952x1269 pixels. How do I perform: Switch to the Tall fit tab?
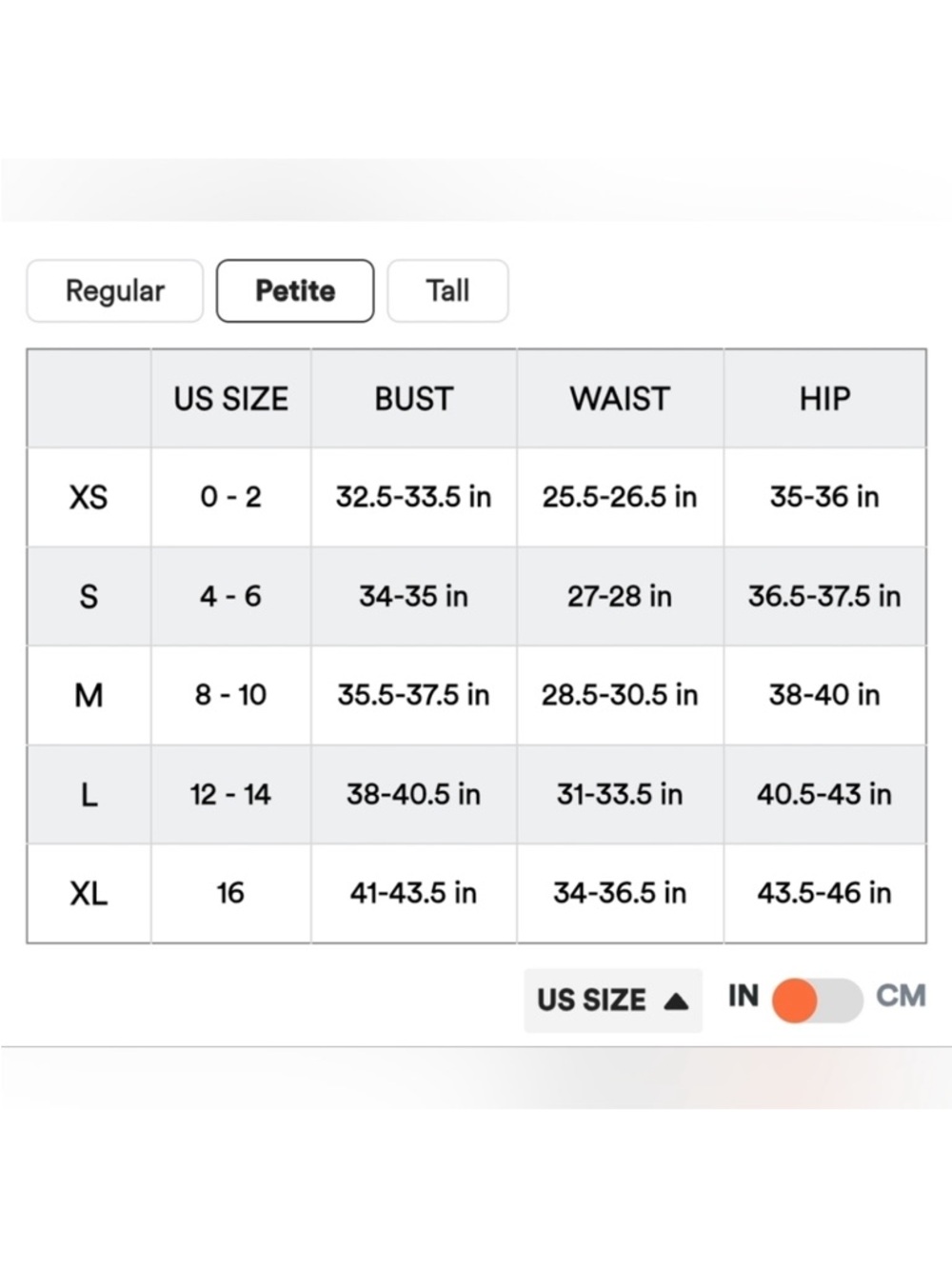click(447, 290)
